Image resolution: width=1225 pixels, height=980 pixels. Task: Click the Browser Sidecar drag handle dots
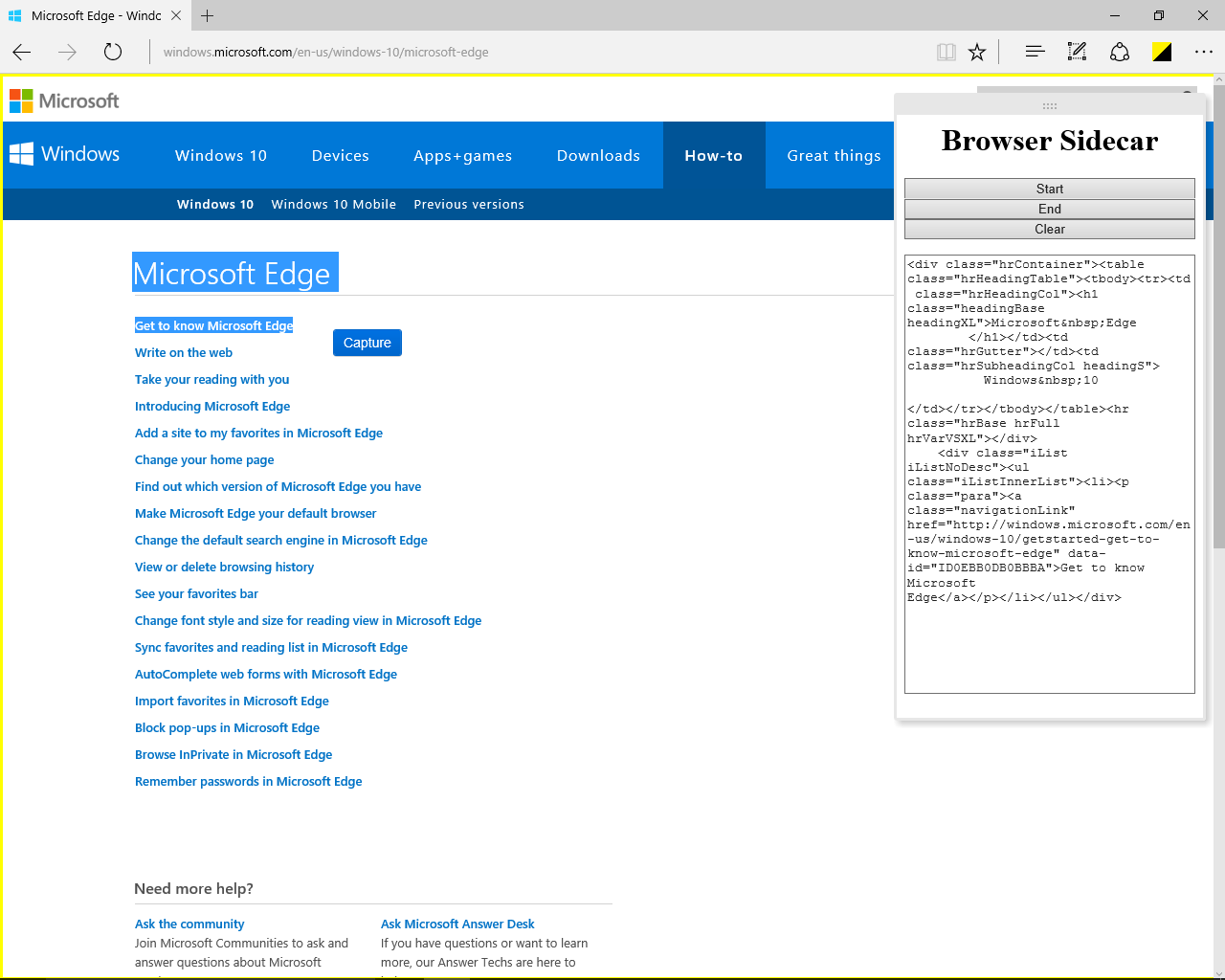(x=1050, y=105)
